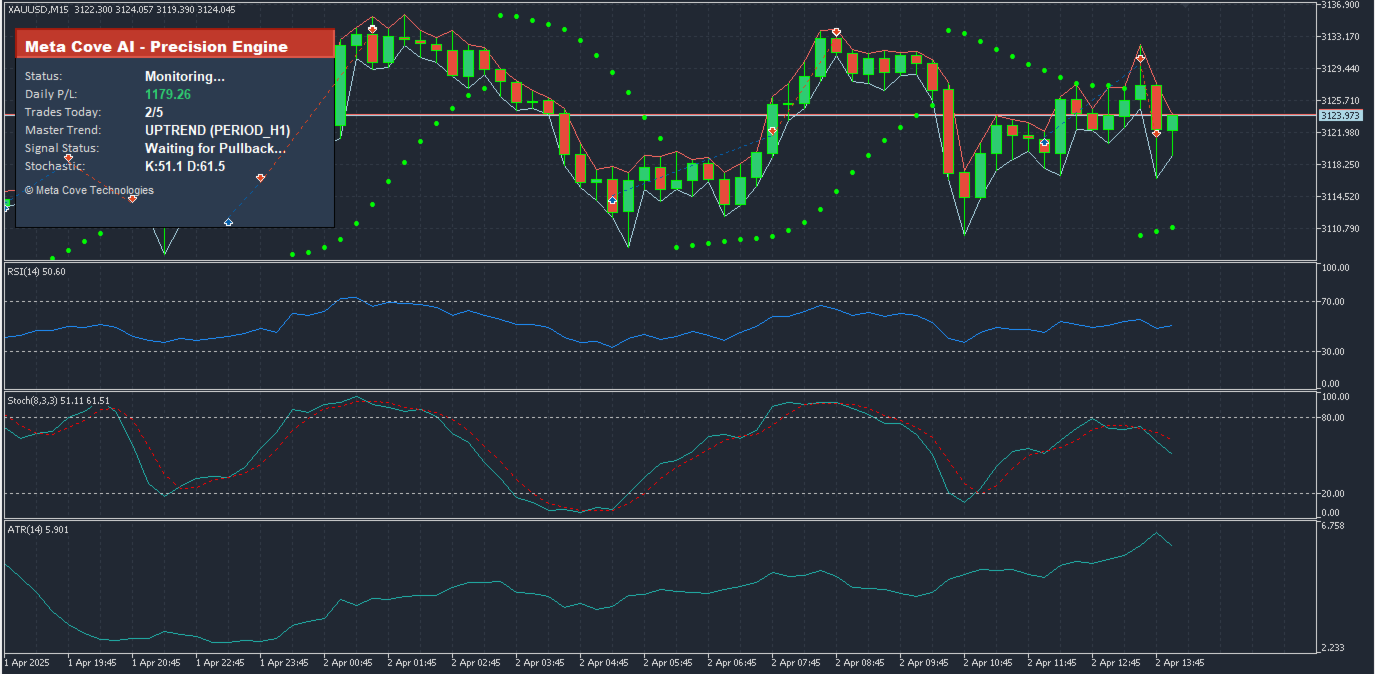
Task: Click the 1 Apr 19:45 time axis label
Action: (92, 662)
